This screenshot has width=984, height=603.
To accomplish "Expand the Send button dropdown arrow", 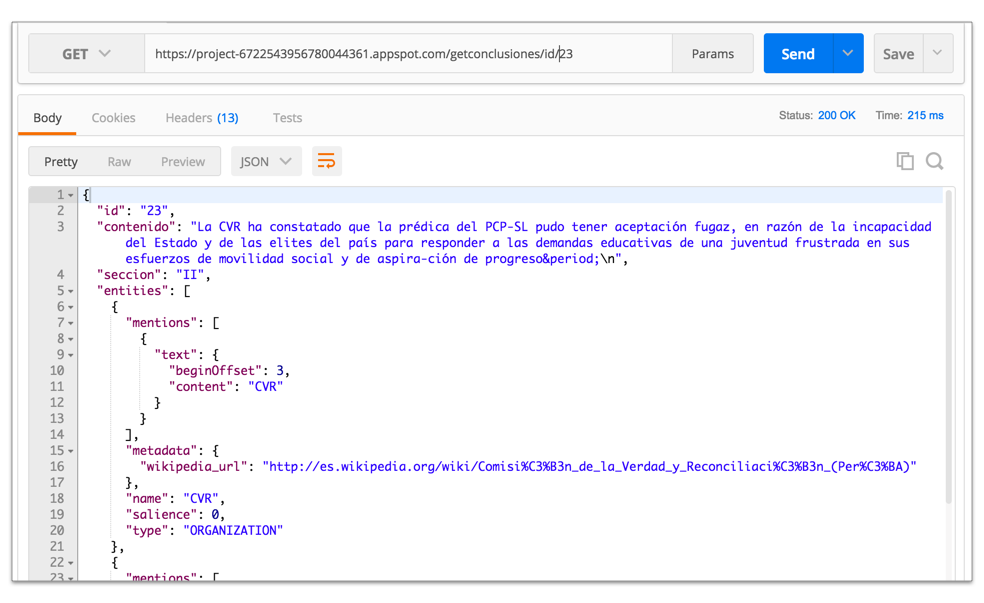I will click(848, 54).
